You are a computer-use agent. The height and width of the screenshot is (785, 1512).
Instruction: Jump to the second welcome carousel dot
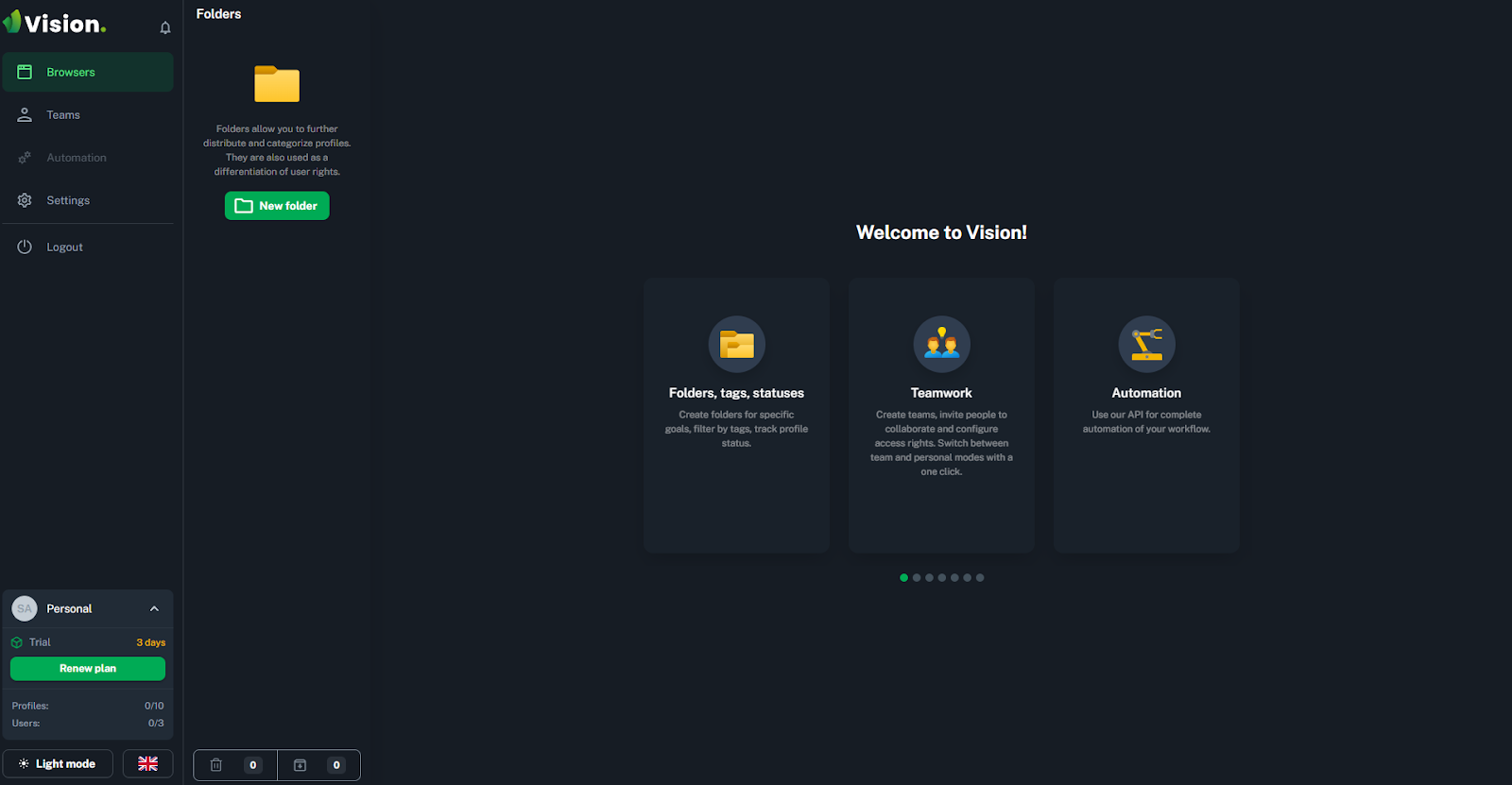(917, 577)
